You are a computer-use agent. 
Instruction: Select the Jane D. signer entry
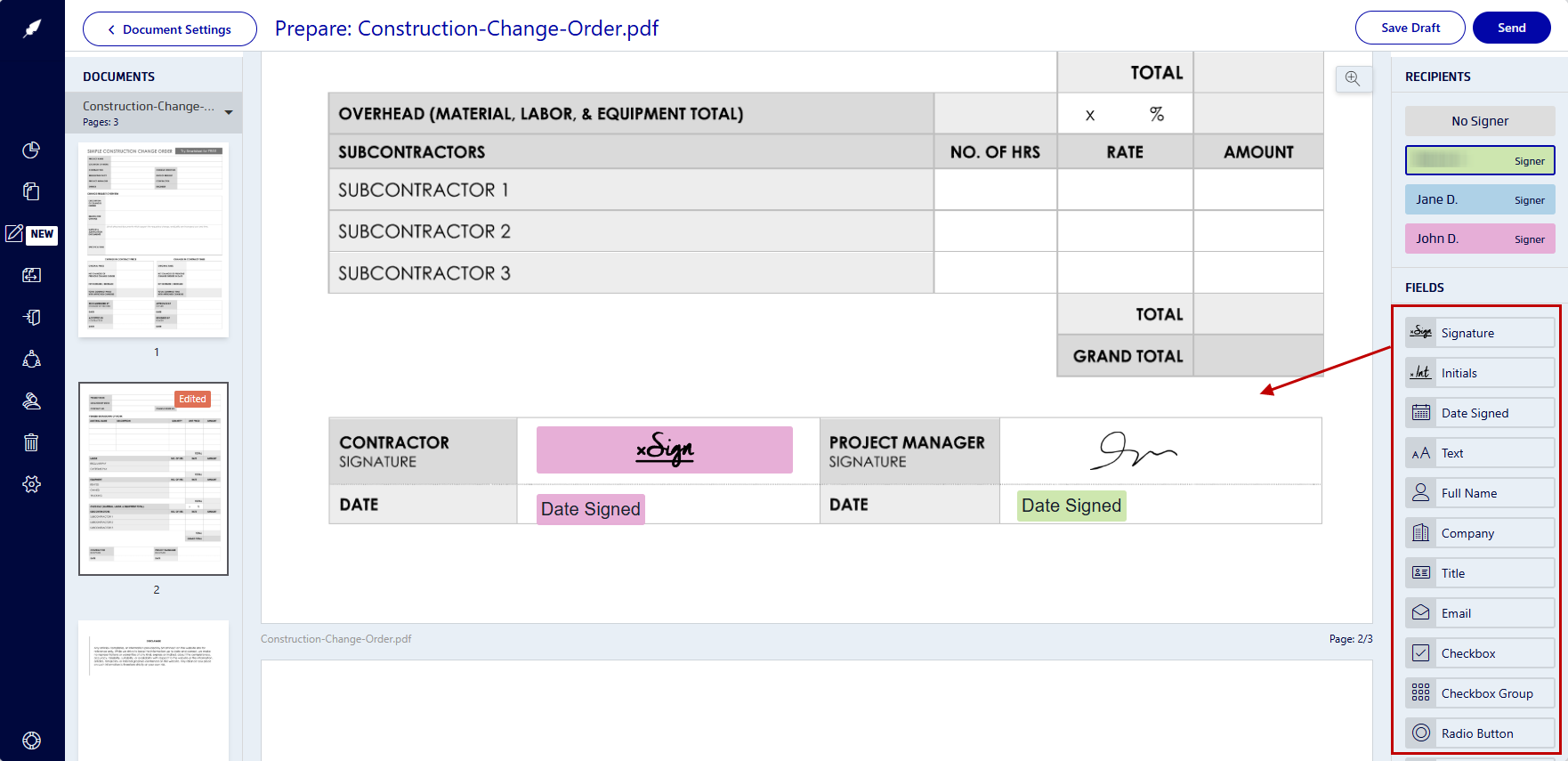tap(1479, 198)
